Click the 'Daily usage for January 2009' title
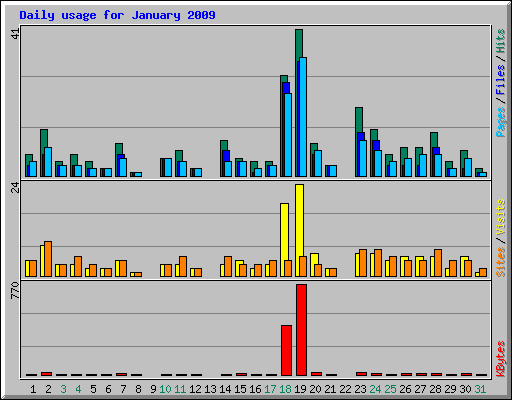512x400 pixels. 117,16
